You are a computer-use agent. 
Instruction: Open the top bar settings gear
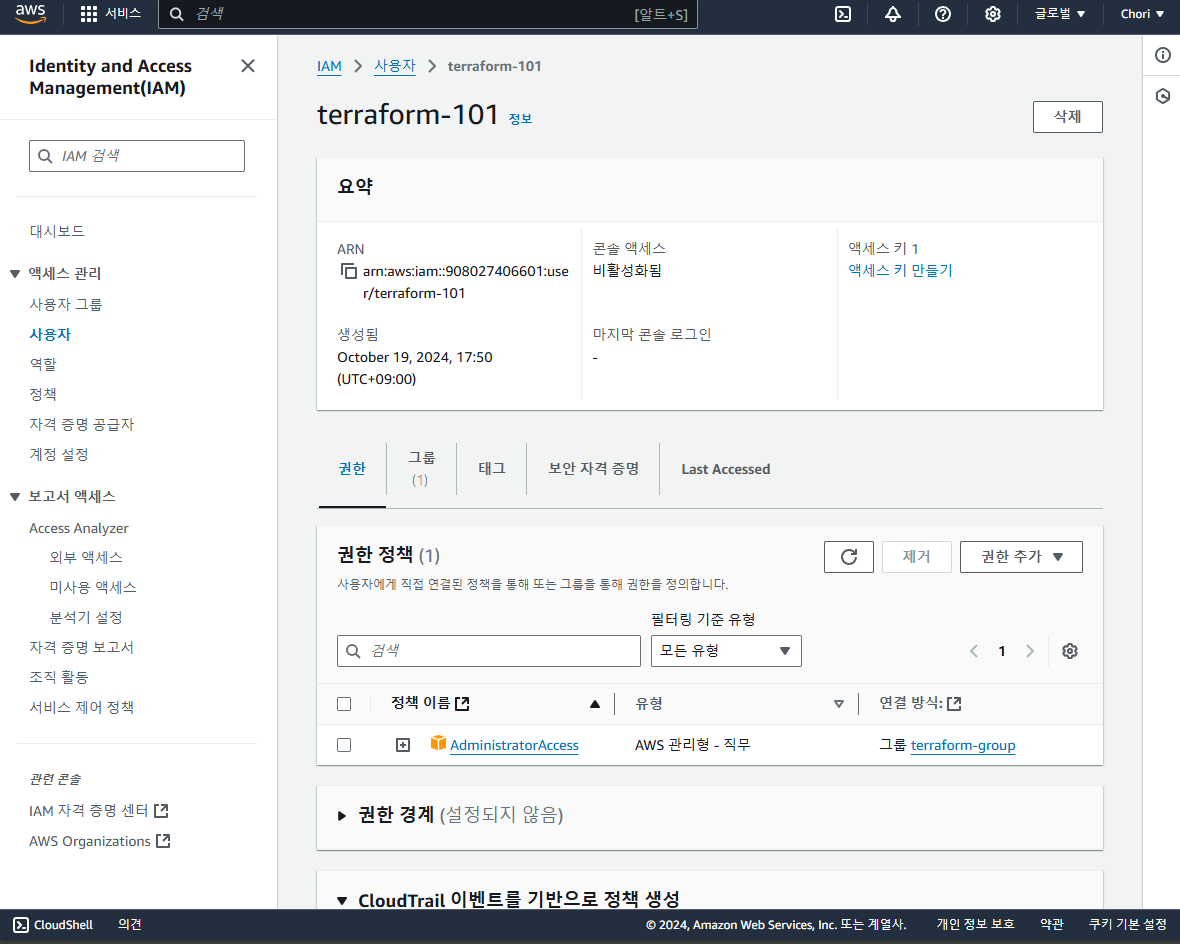tap(993, 14)
